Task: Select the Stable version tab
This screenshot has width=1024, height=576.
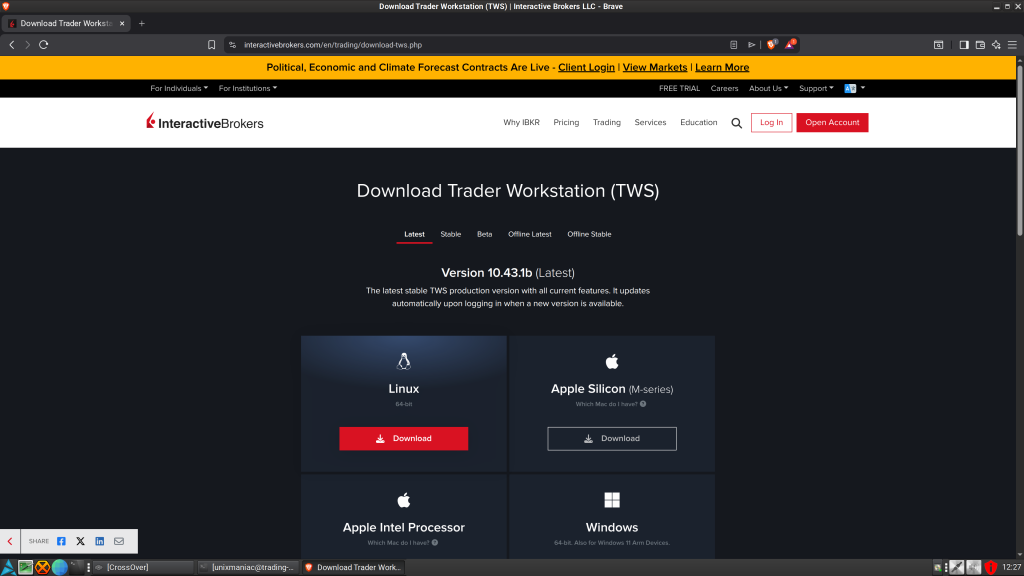Action: [450, 234]
